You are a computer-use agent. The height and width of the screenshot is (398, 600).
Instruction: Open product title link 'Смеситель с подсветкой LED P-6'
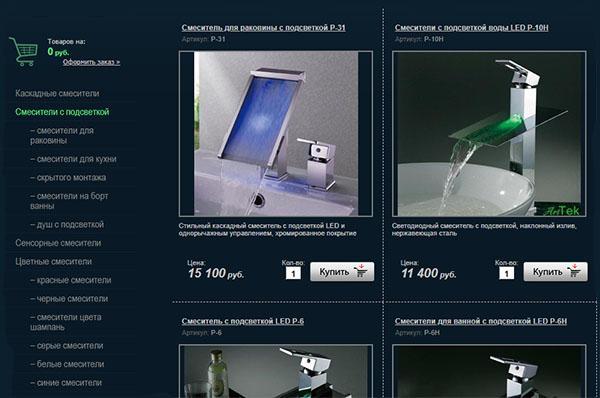[x=243, y=321]
